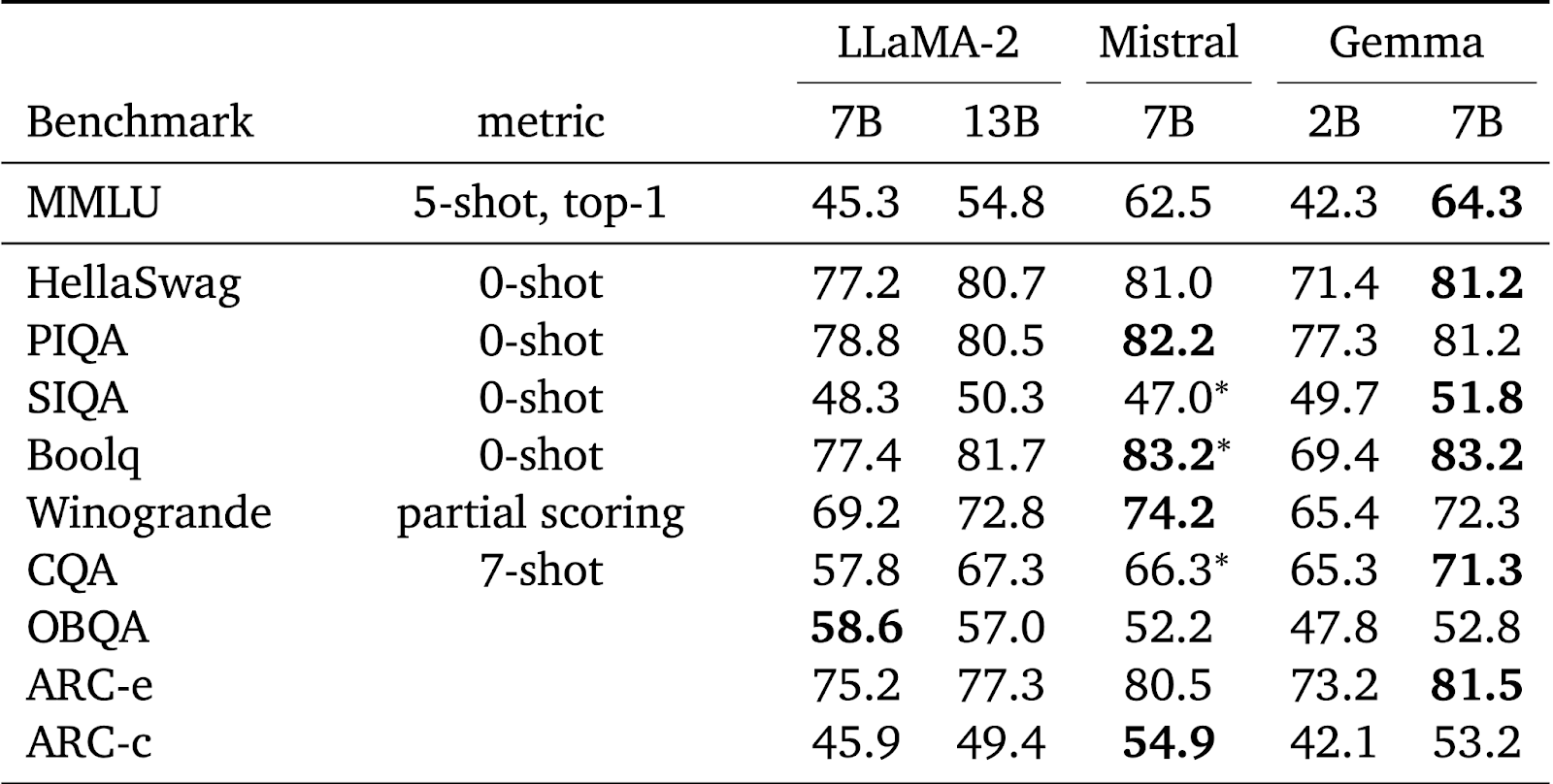This screenshot has width=1553, height=784.
Task: Click the Boolq row label
Action: click(83, 456)
